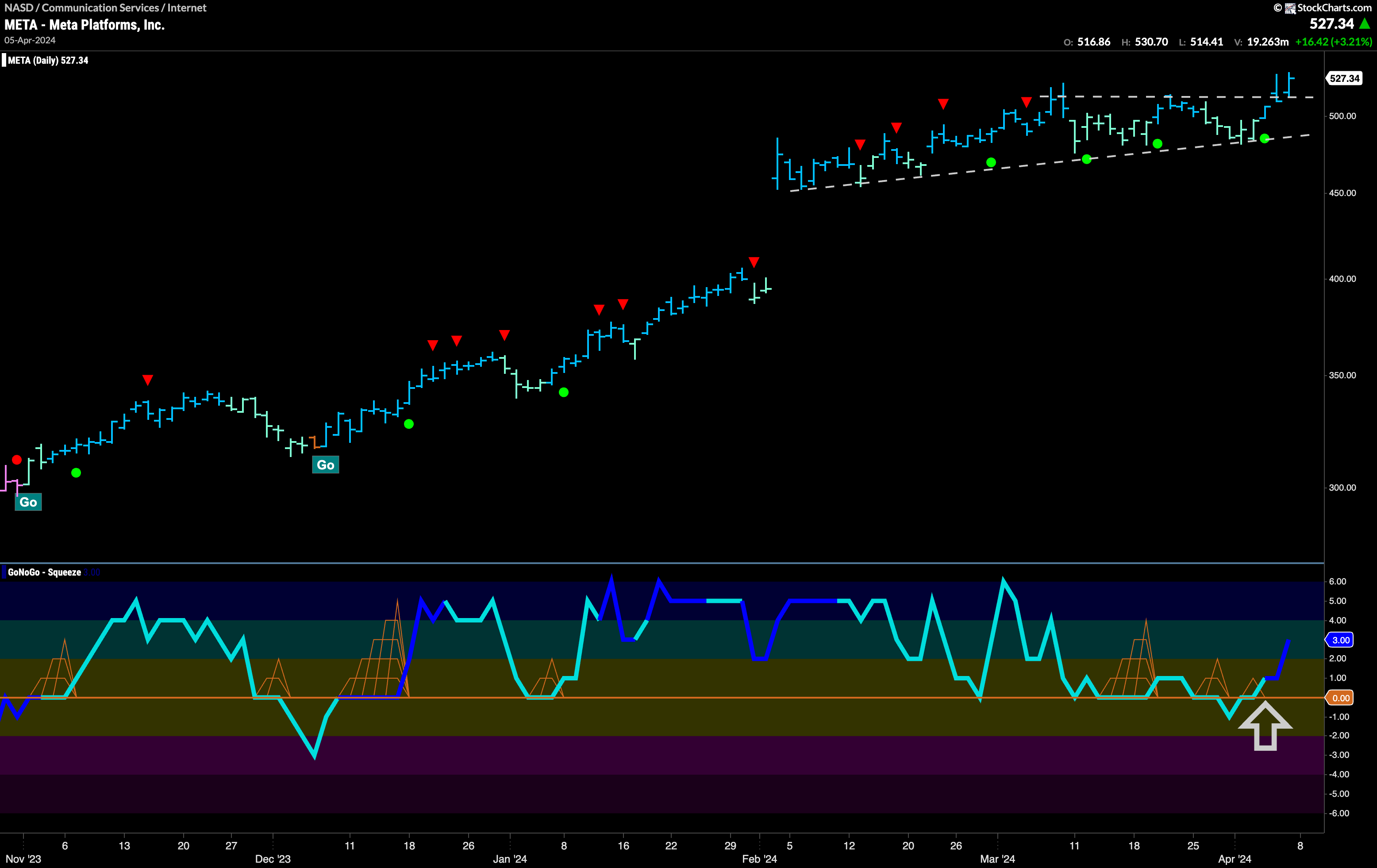
Task: Open the StockCharts.com copyright link
Action: click(x=1322, y=8)
